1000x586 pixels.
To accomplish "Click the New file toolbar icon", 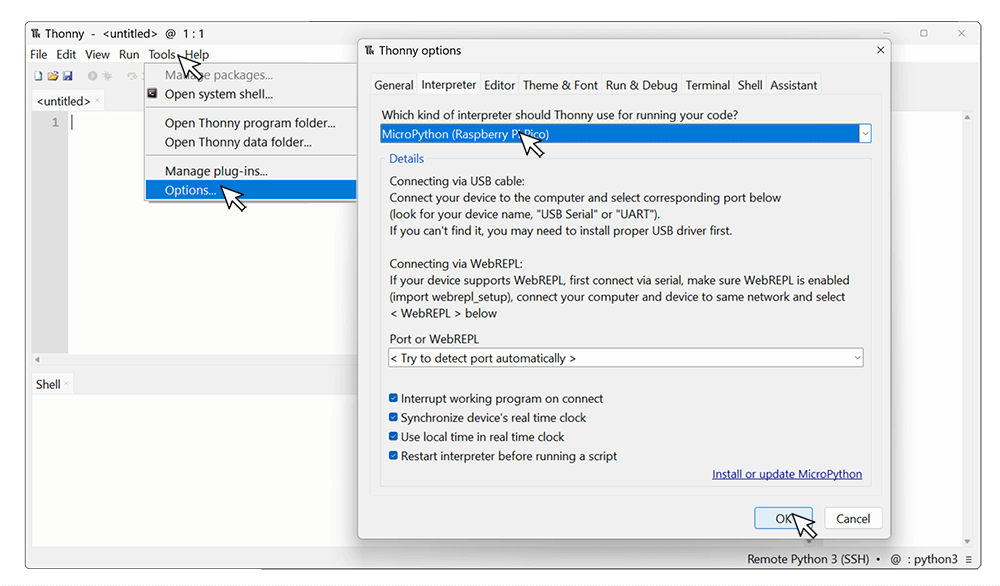I will pyautogui.click(x=38, y=76).
